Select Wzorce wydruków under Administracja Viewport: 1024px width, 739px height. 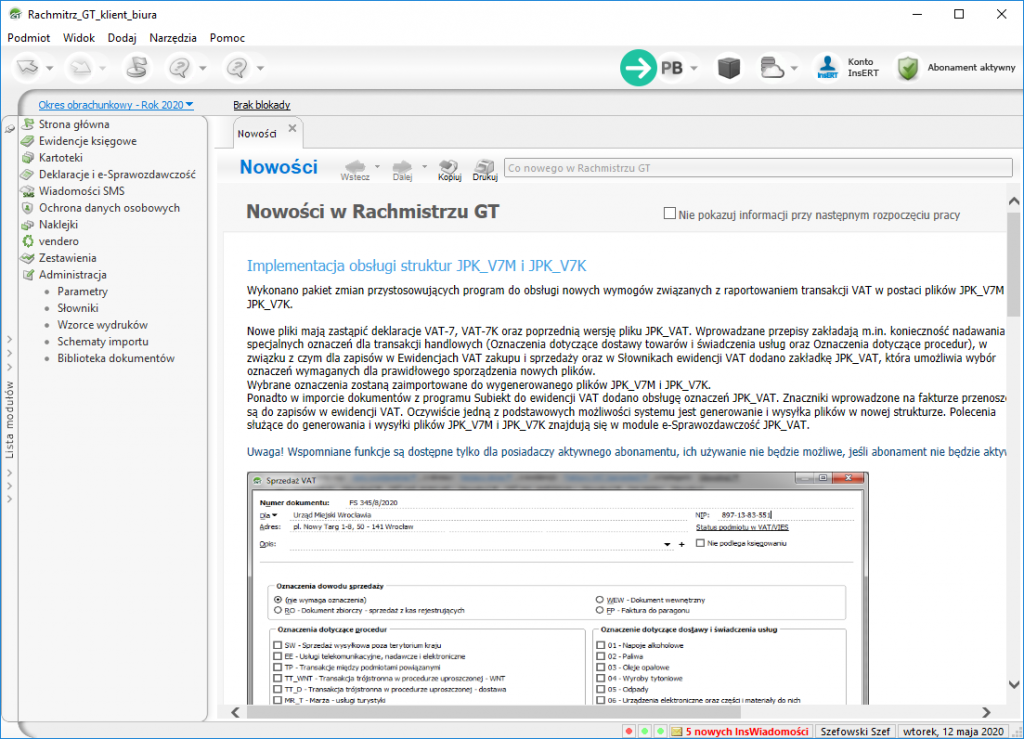click(x=103, y=324)
